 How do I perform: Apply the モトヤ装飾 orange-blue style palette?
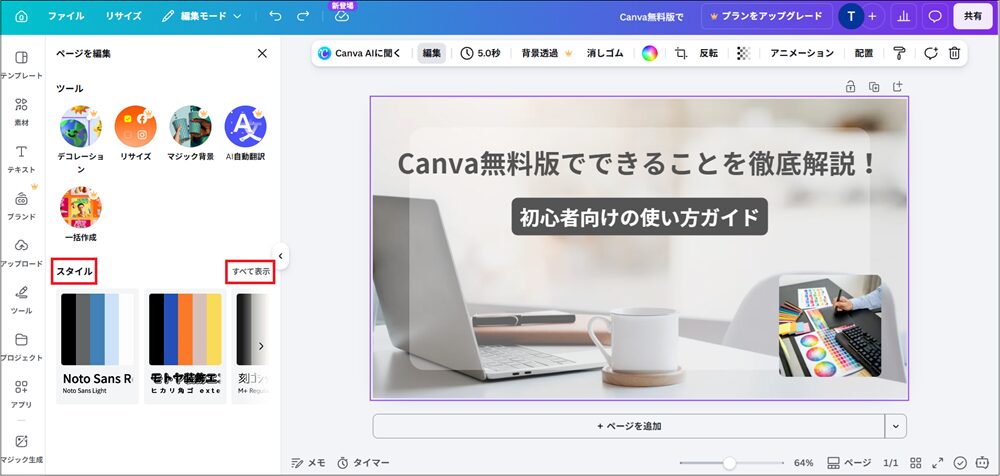point(185,346)
